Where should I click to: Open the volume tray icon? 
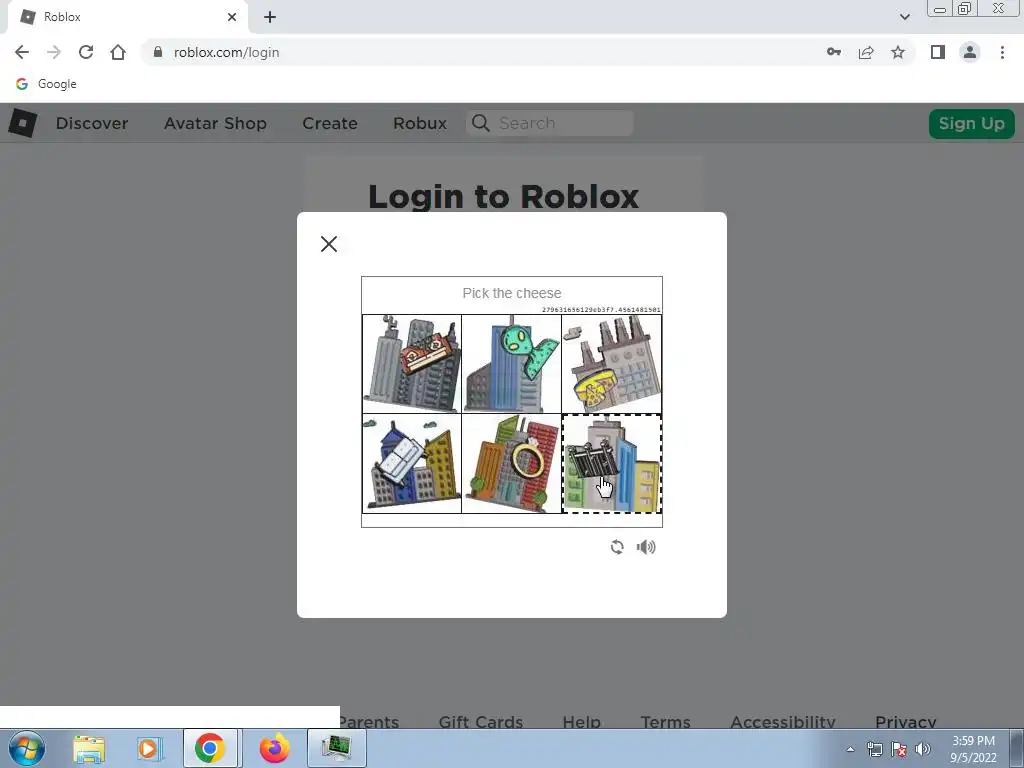923,749
